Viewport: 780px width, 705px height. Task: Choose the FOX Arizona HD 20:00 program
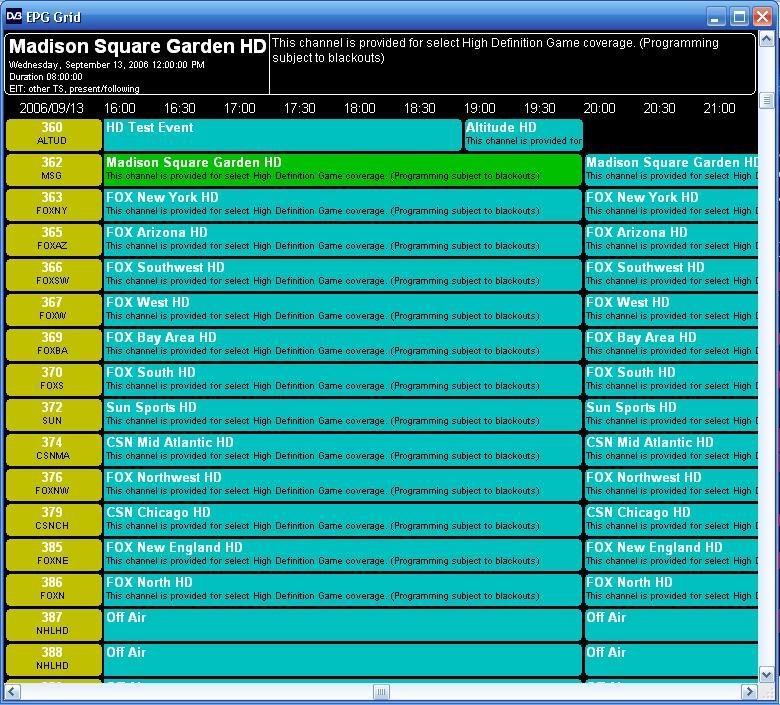click(x=671, y=239)
